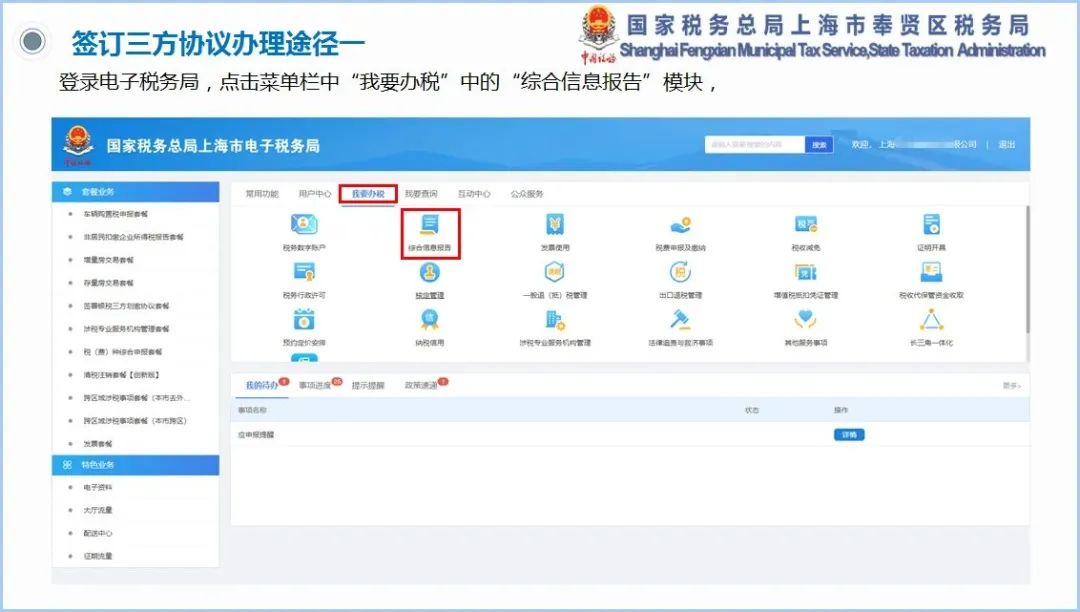Open the 政策速递 tab
The height and width of the screenshot is (612, 1080).
pyautogui.click(x=421, y=386)
